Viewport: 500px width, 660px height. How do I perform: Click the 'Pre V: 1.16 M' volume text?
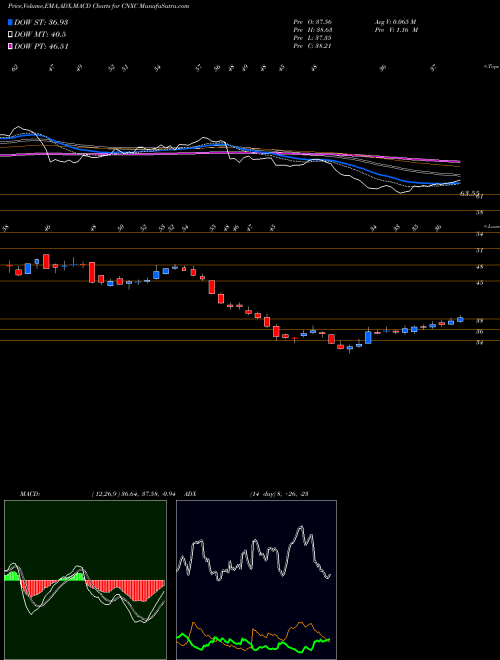(x=396, y=30)
